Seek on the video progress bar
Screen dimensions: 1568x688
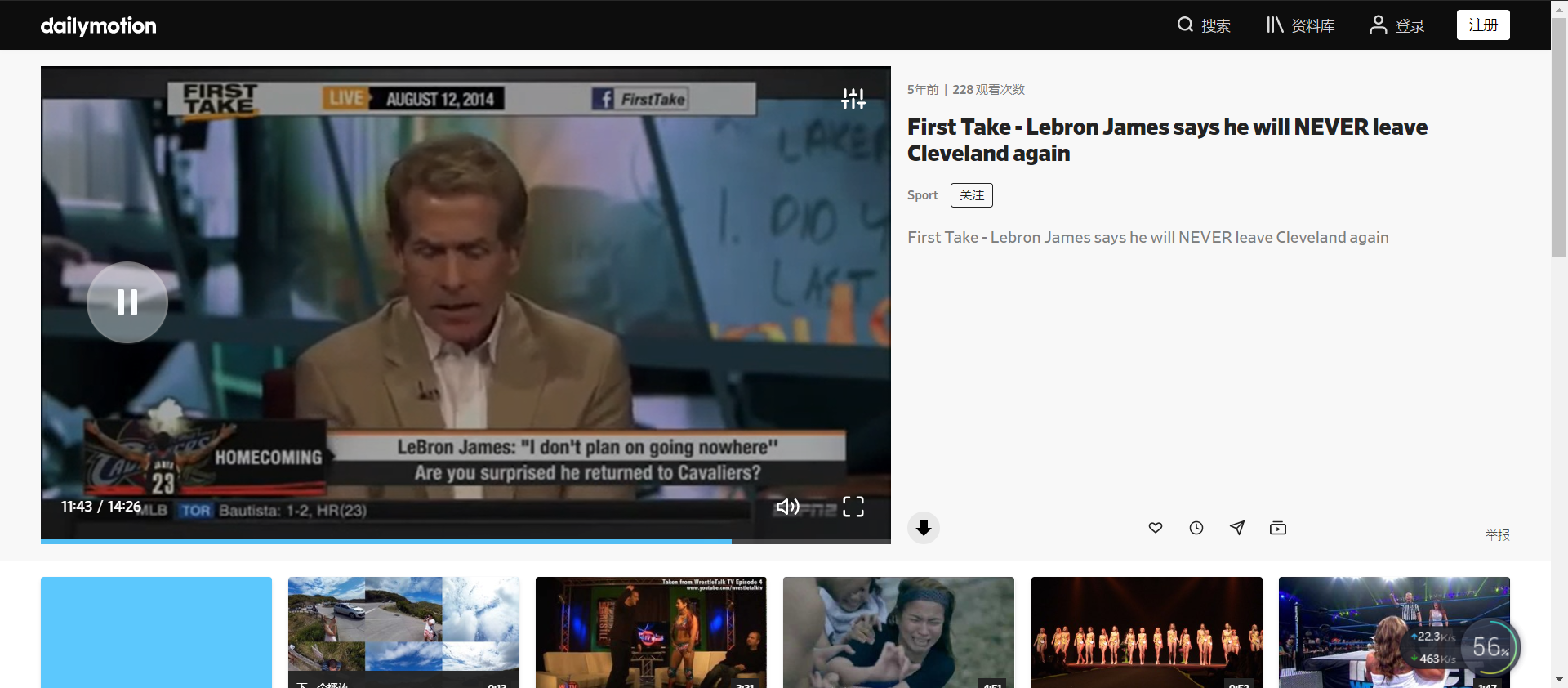coord(465,541)
